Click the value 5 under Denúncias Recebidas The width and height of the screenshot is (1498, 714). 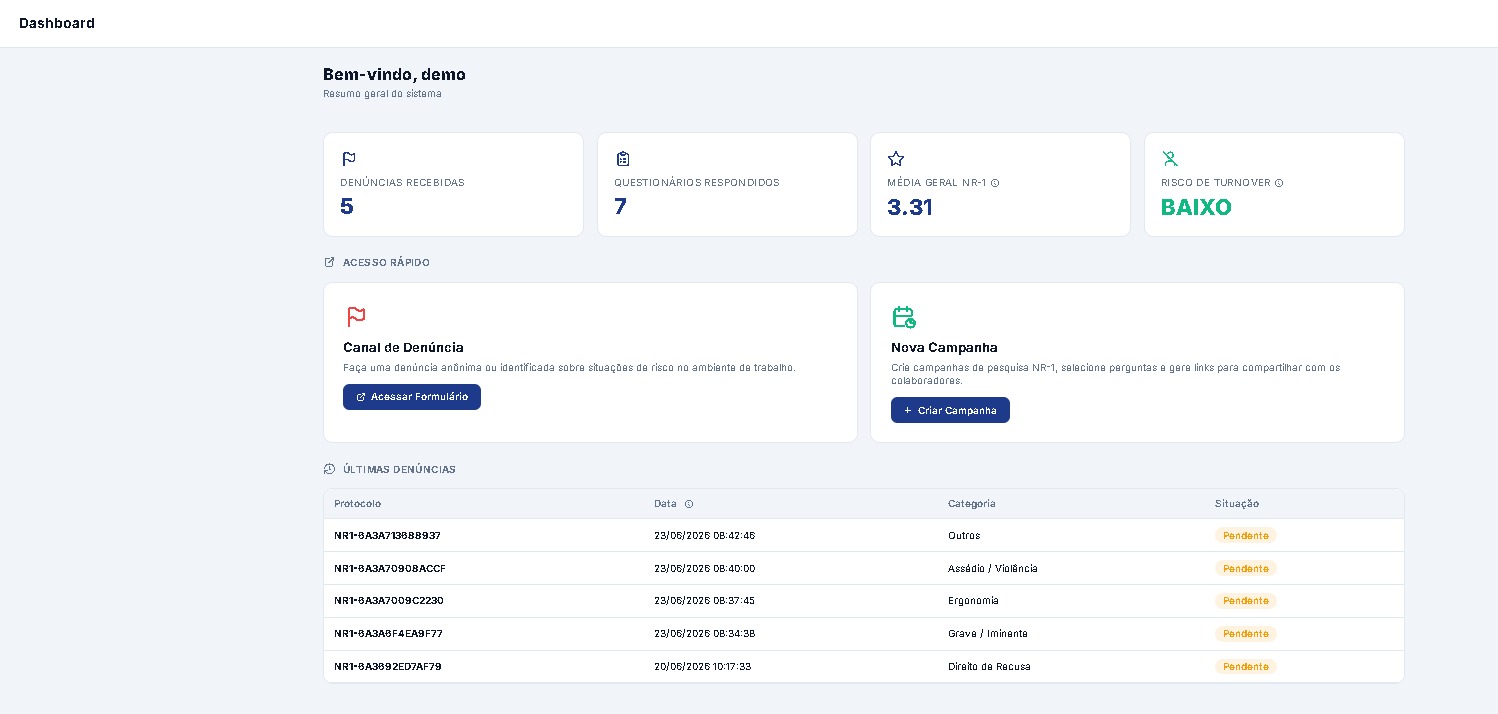[x=347, y=207]
